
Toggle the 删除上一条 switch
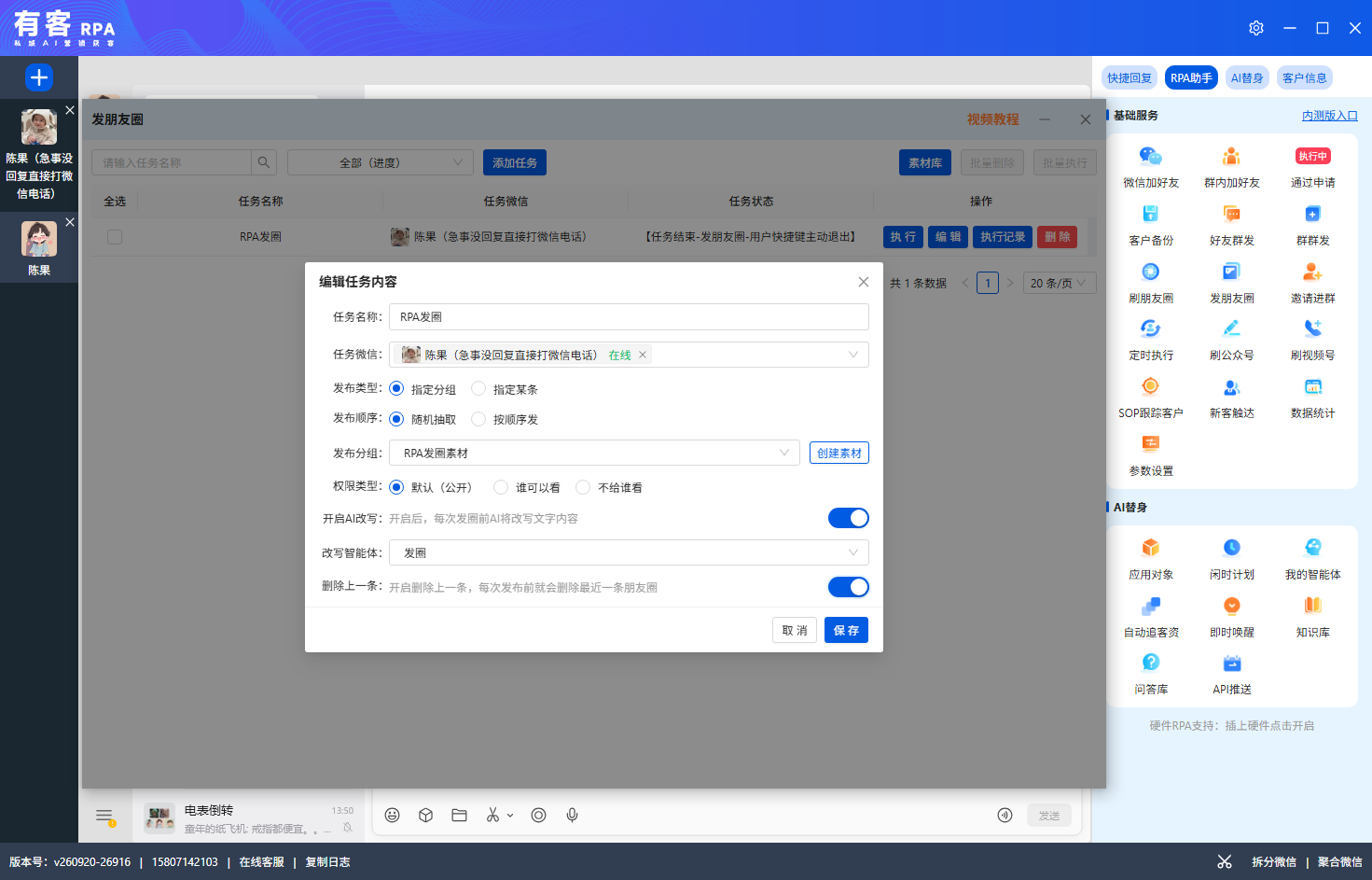tap(849, 587)
